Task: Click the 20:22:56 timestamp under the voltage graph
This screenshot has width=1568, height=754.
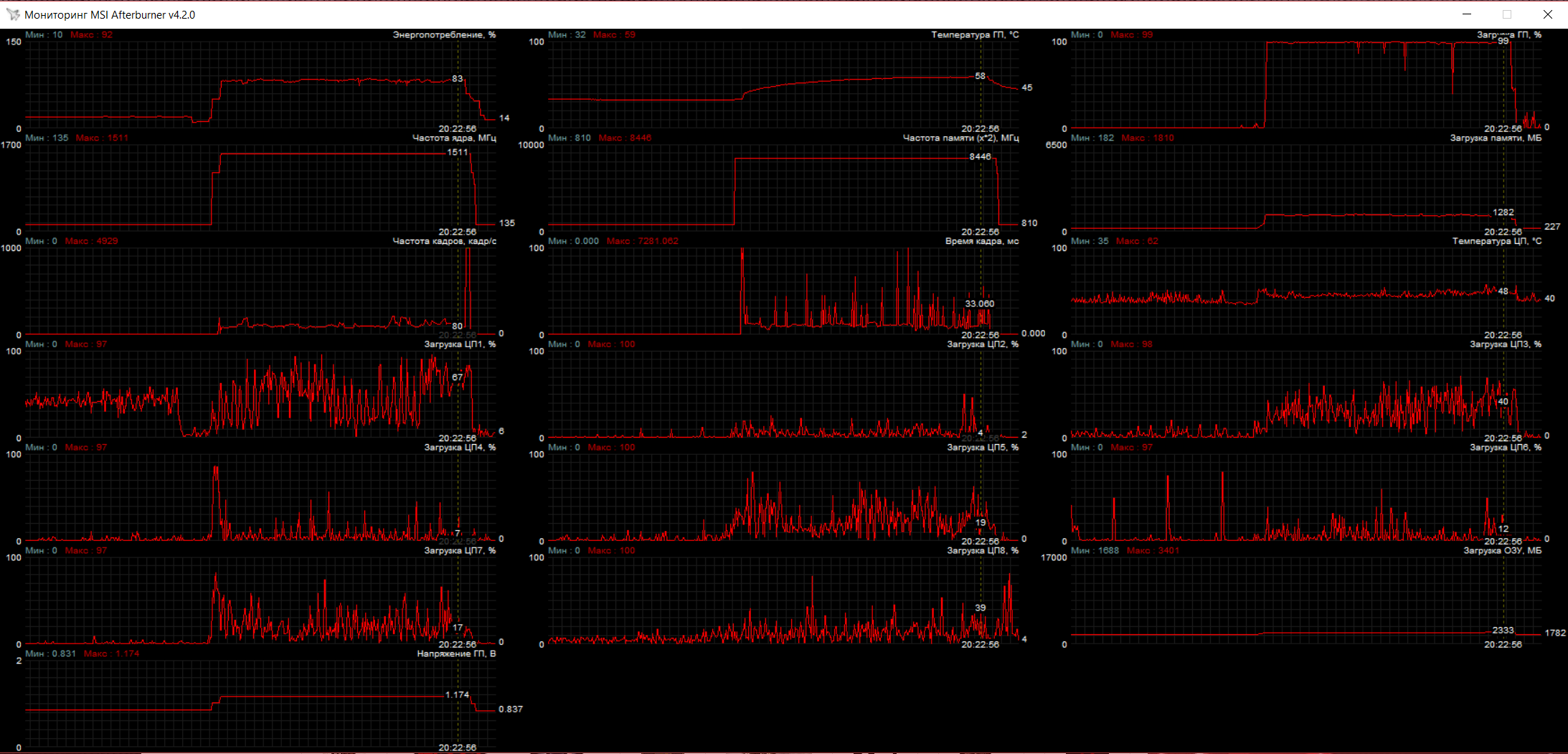Action: (458, 748)
